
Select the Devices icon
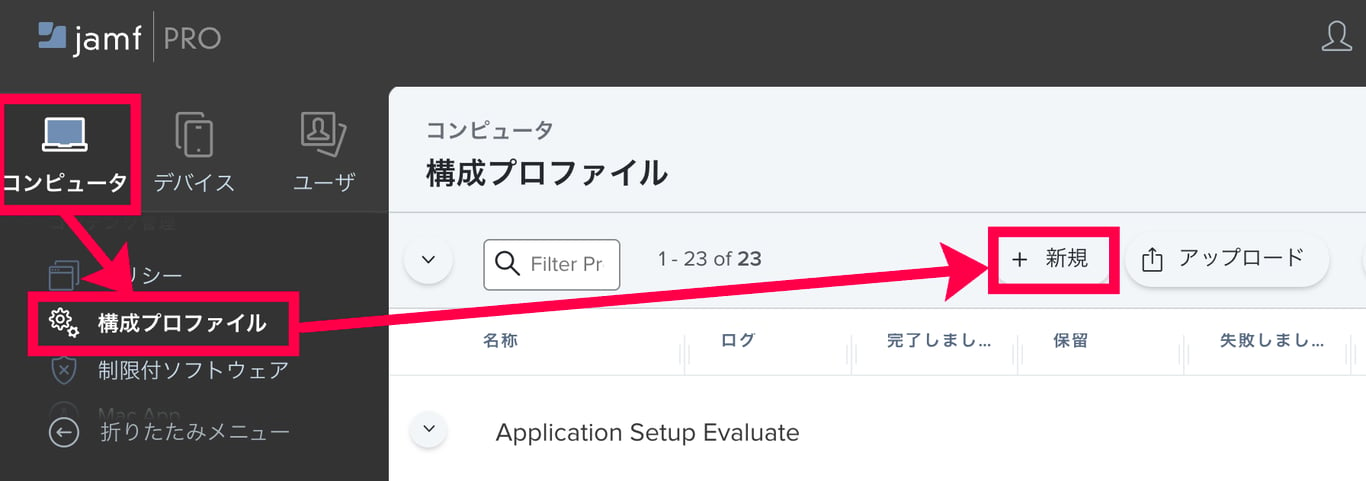194,134
